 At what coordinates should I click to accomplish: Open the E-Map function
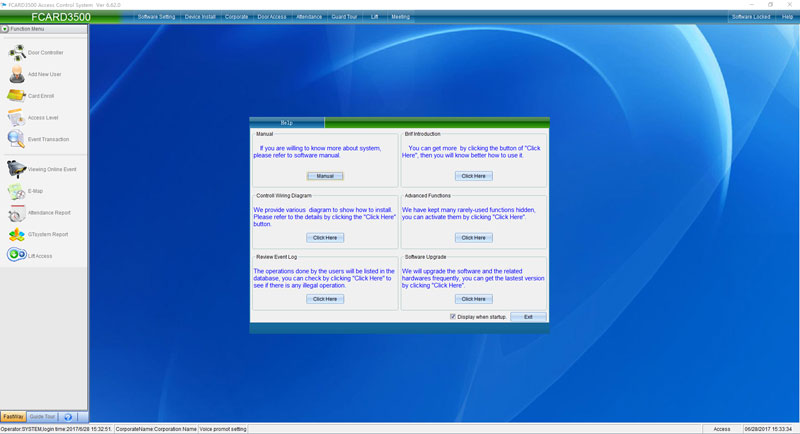point(26,191)
